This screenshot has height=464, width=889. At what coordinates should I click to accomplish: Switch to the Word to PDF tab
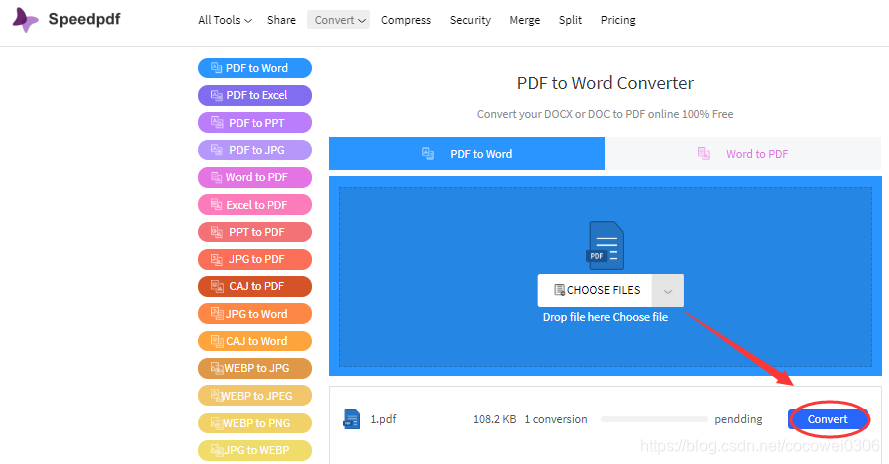click(x=743, y=153)
